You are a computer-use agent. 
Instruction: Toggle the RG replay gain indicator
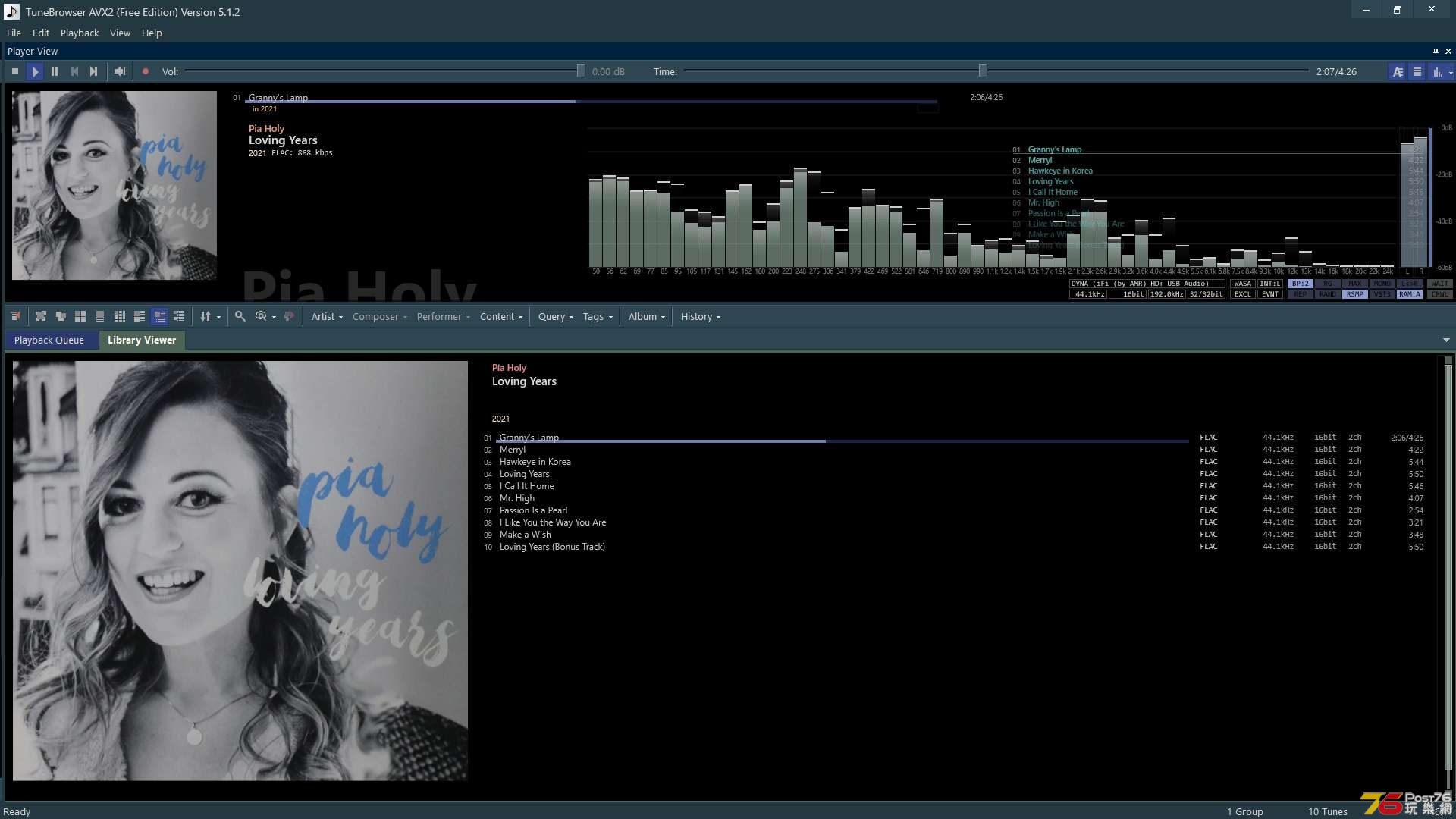pos(1328,284)
